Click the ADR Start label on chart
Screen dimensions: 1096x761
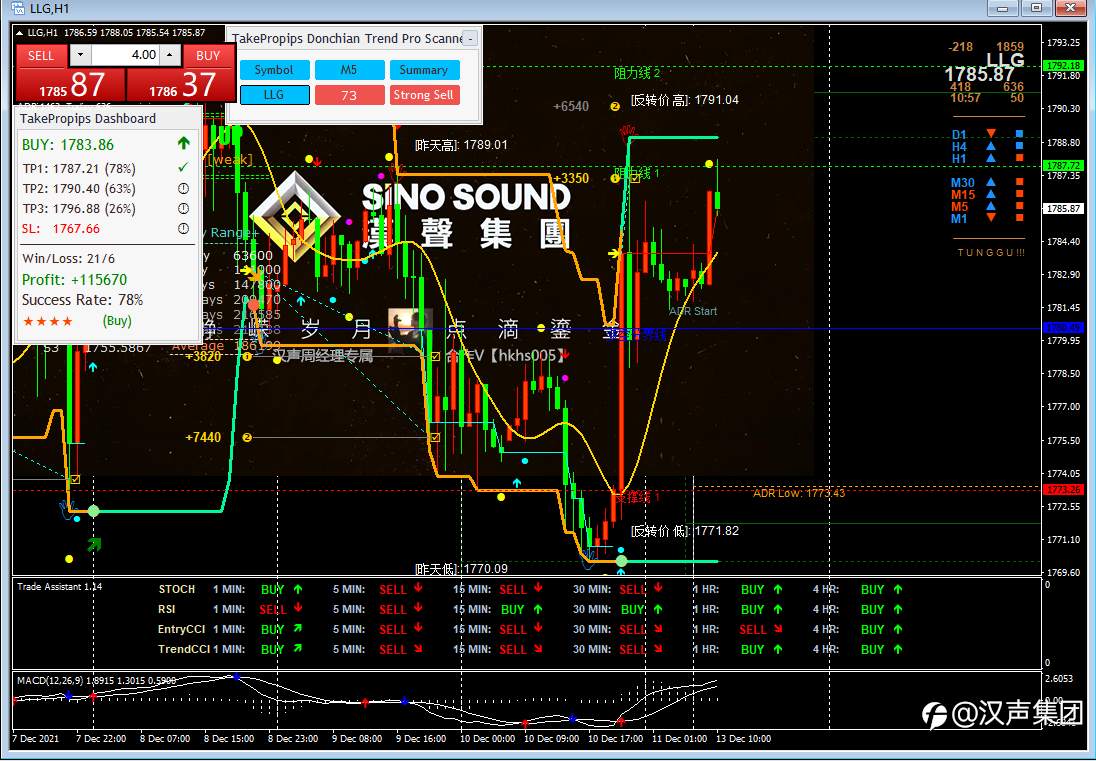[x=693, y=312]
